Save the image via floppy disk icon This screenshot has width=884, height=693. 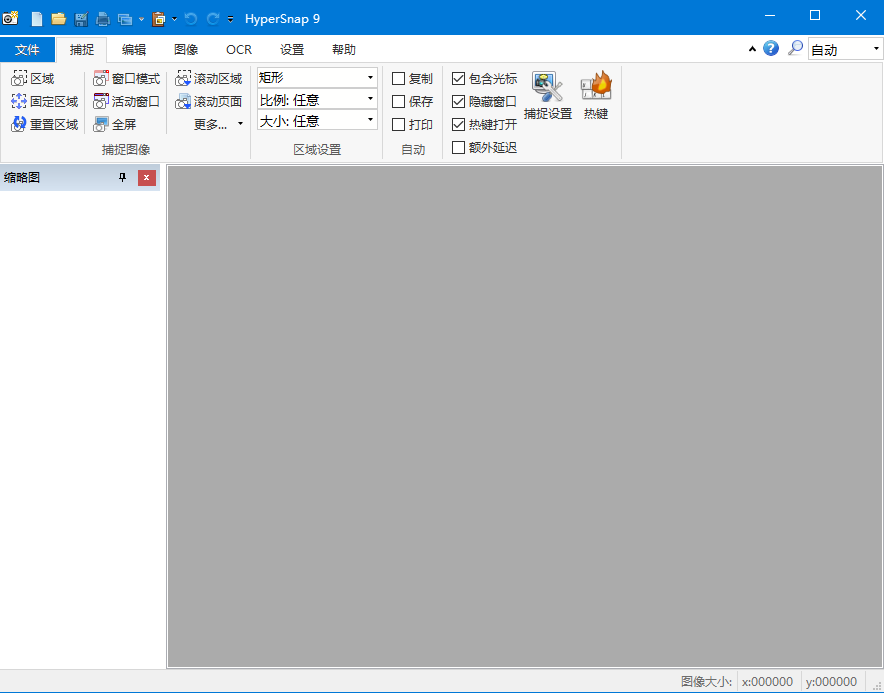(81, 19)
